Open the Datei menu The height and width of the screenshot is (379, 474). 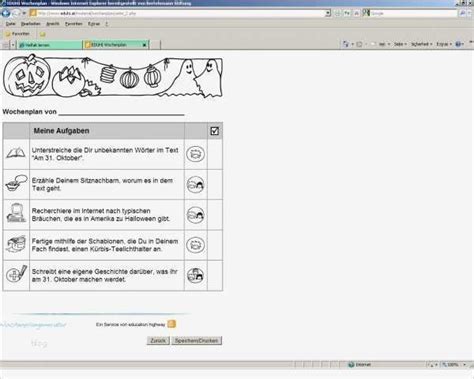(10, 24)
